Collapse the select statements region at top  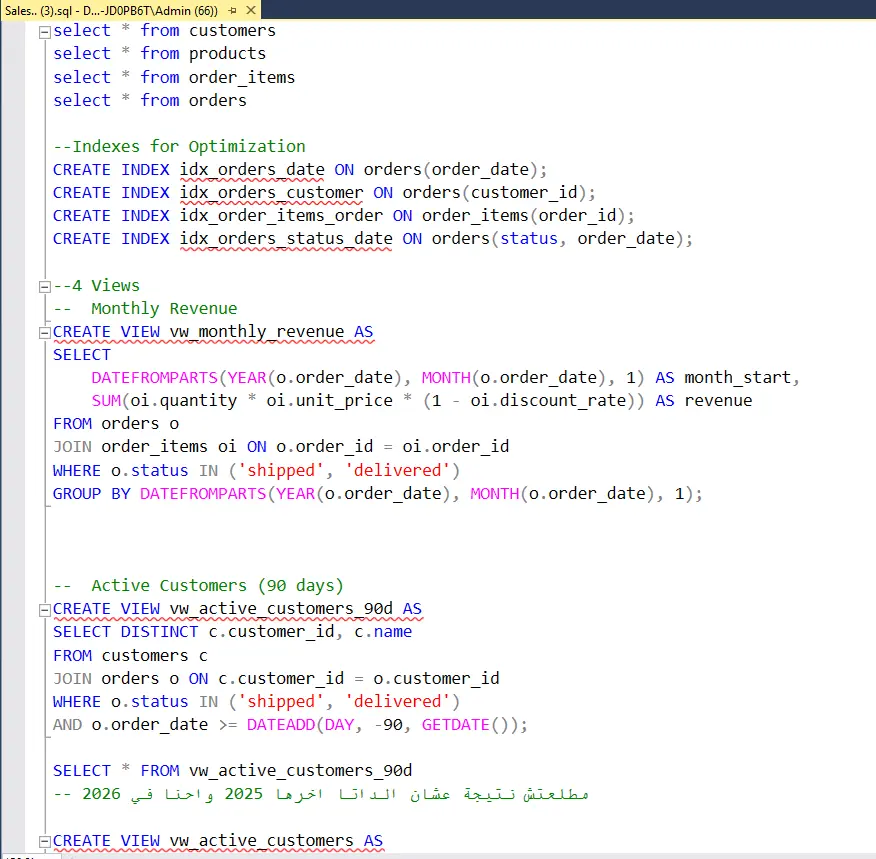tap(45, 32)
